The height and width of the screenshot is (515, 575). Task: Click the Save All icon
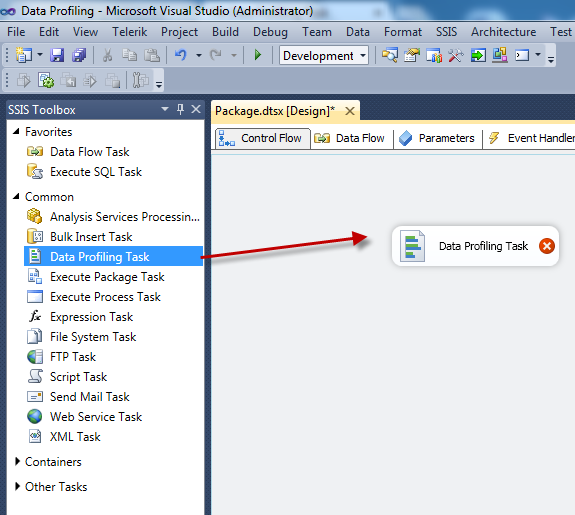79,55
